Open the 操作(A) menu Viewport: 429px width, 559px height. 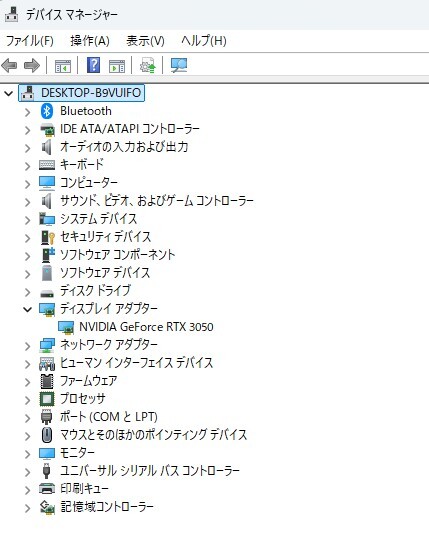pyautogui.click(x=90, y=41)
